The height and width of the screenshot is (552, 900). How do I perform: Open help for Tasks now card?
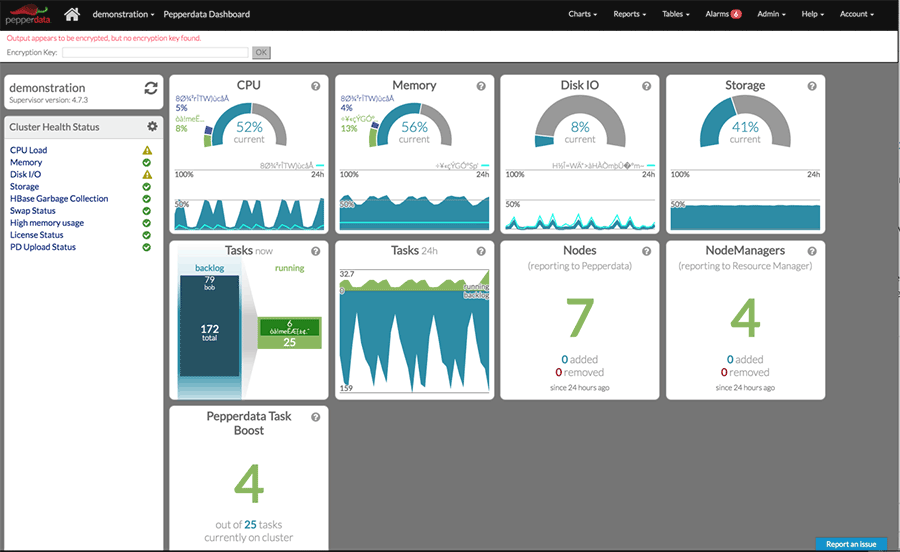click(x=316, y=251)
